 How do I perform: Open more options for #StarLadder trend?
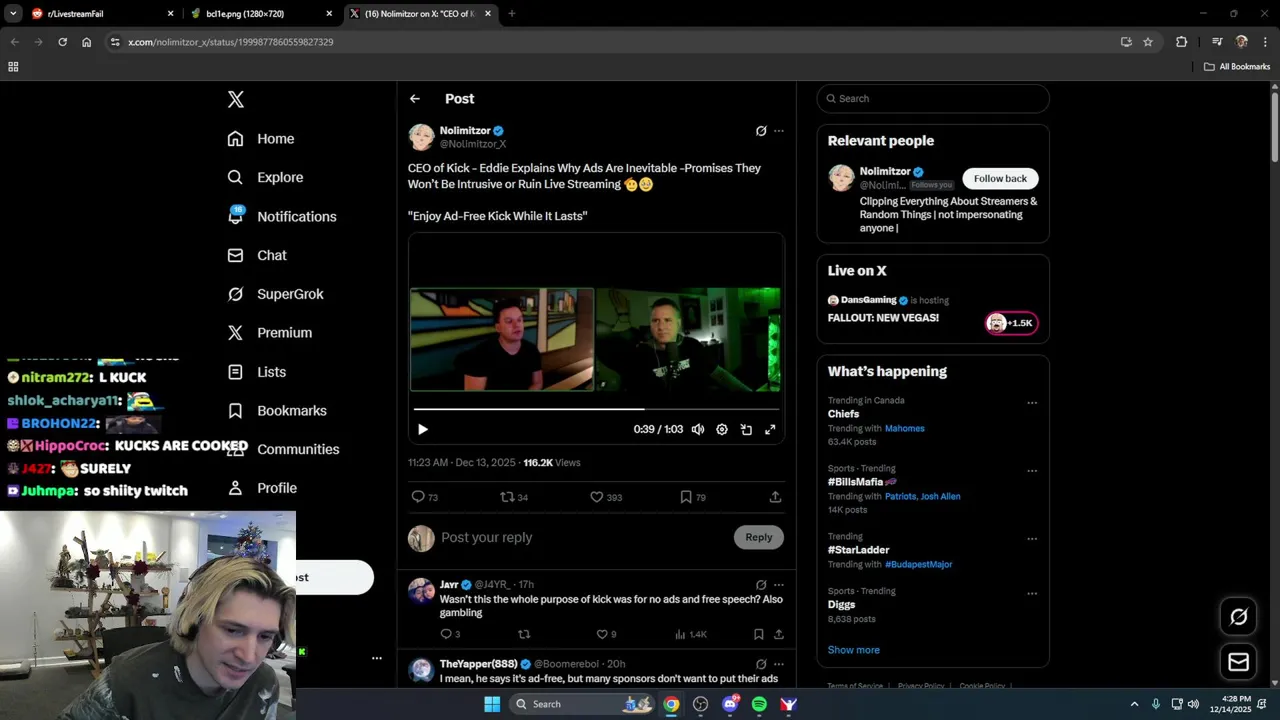[1032, 539]
